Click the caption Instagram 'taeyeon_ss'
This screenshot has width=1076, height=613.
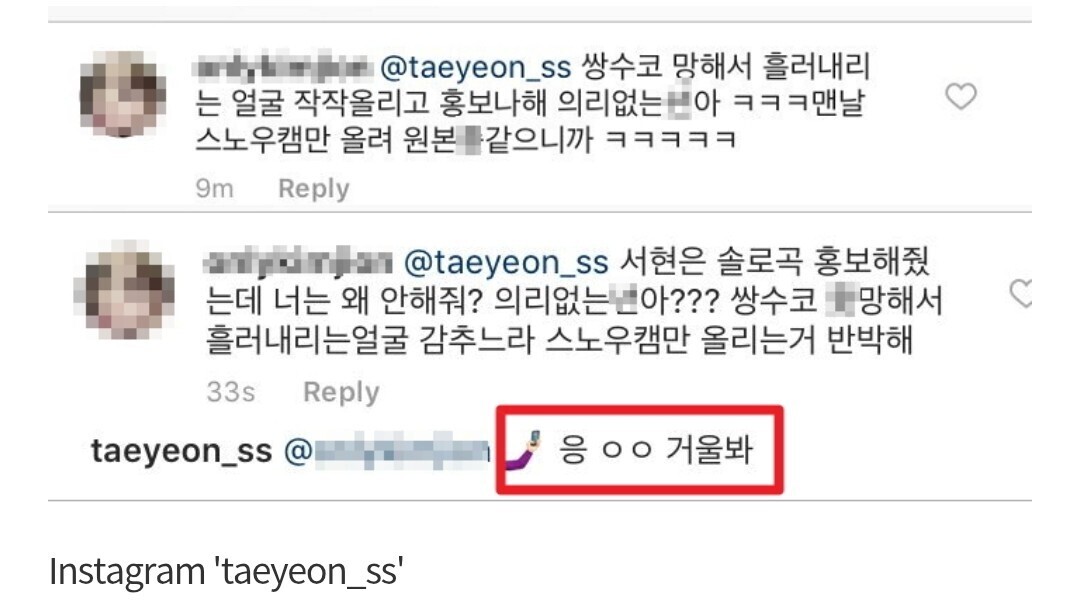point(226,571)
